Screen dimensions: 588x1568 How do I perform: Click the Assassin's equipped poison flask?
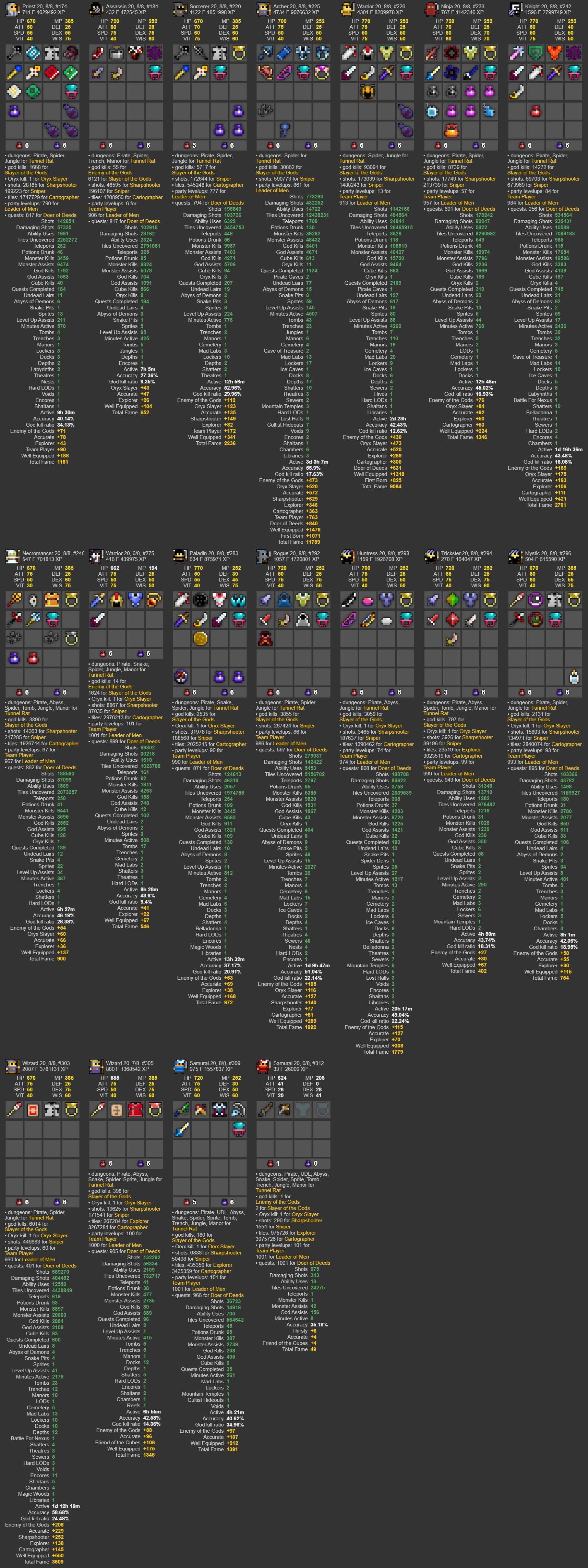click(x=117, y=53)
